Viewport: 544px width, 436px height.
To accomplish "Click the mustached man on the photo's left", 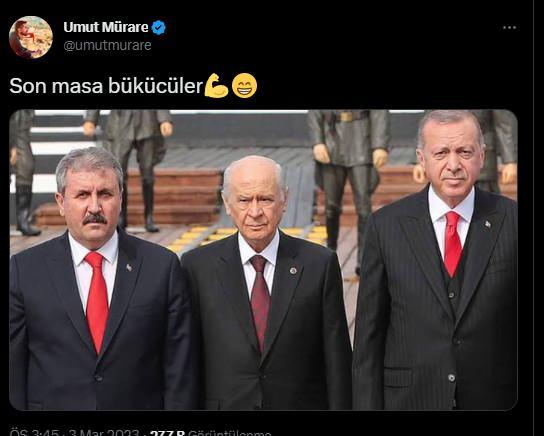I will click(97, 277).
